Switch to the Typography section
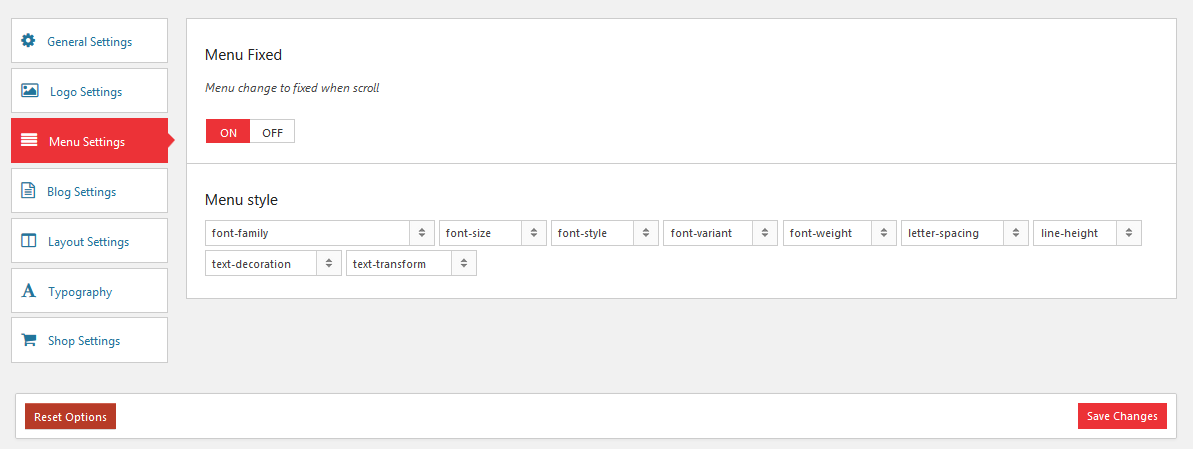The width and height of the screenshot is (1193, 449). (89, 291)
